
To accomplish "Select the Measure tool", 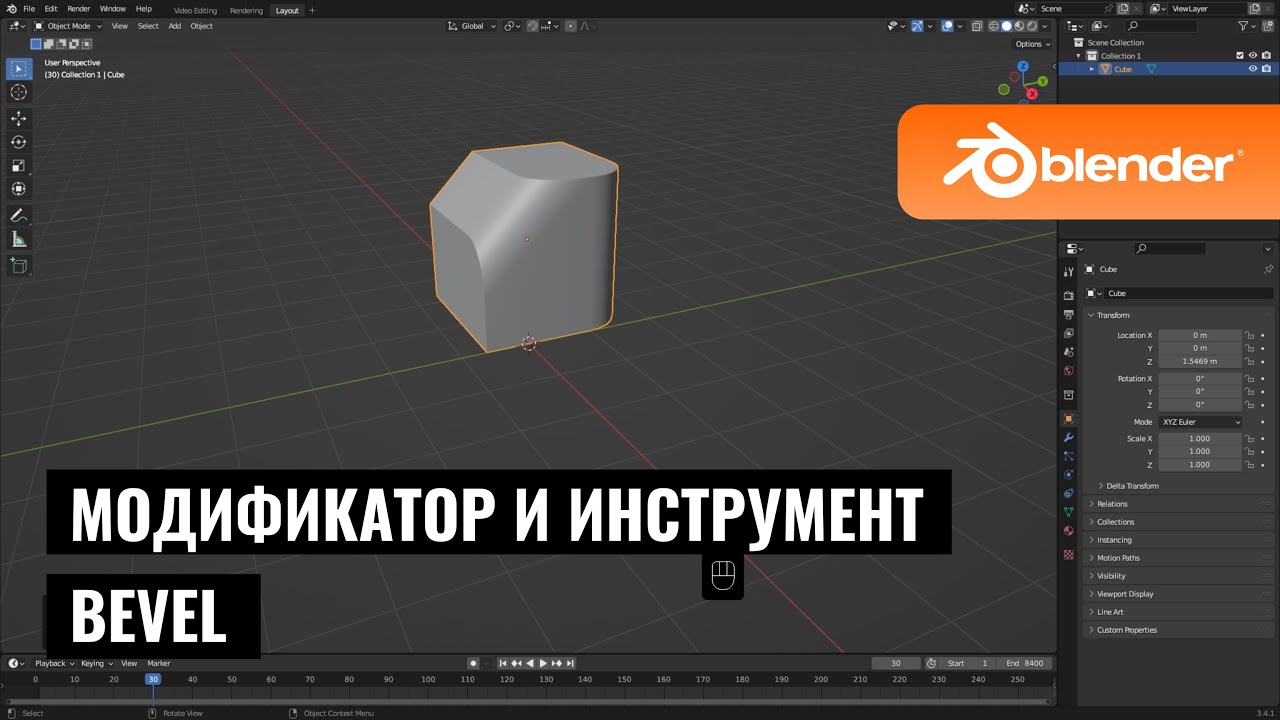I will point(18,239).
